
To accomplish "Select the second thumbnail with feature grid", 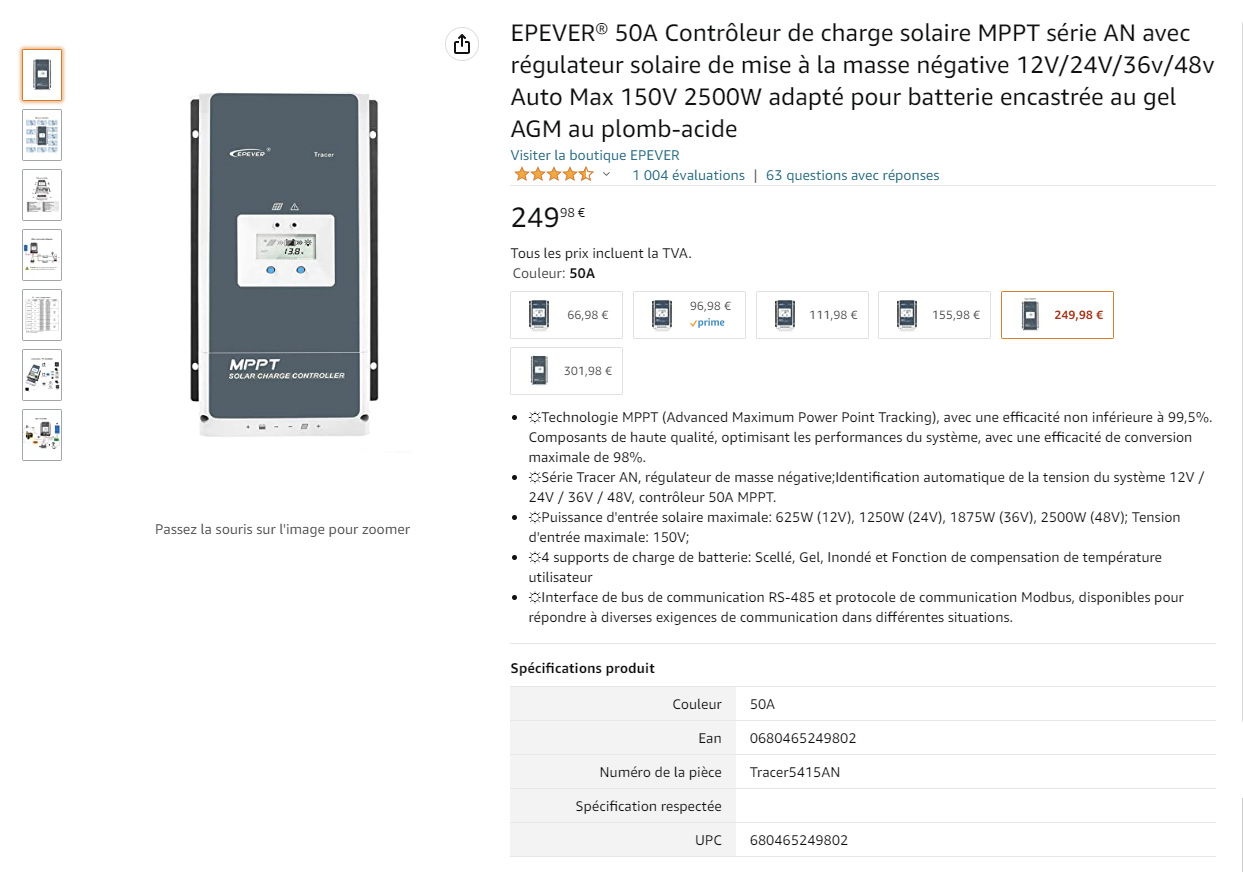I will pyautogui.click(x=42, y=135).
